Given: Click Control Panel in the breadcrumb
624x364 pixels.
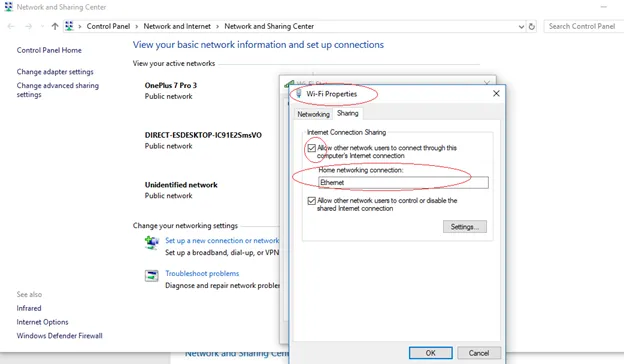Looking at the screenshot, I should point(108,26).
